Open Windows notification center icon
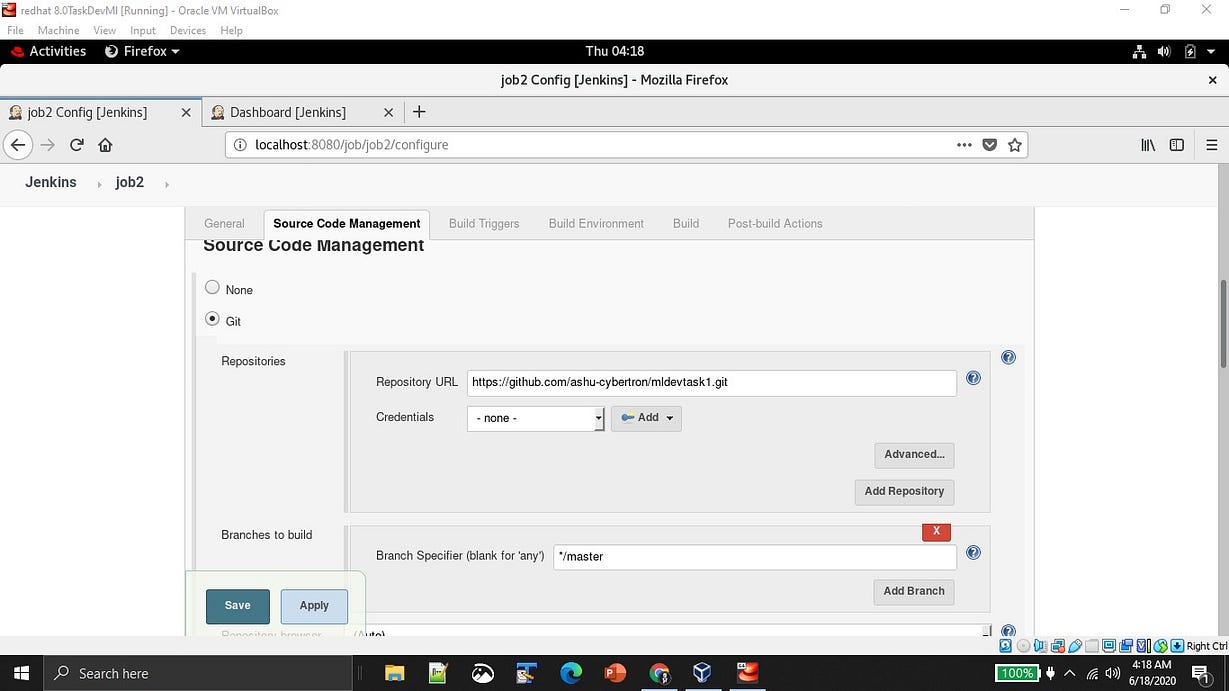This screenshot has width=1229, height=691. (x=1201, y=673)
